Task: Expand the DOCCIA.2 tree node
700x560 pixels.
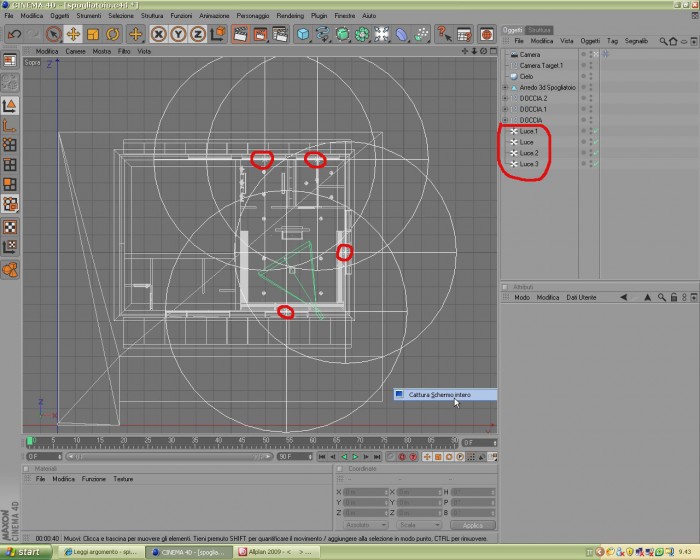Action: [505, 98]
